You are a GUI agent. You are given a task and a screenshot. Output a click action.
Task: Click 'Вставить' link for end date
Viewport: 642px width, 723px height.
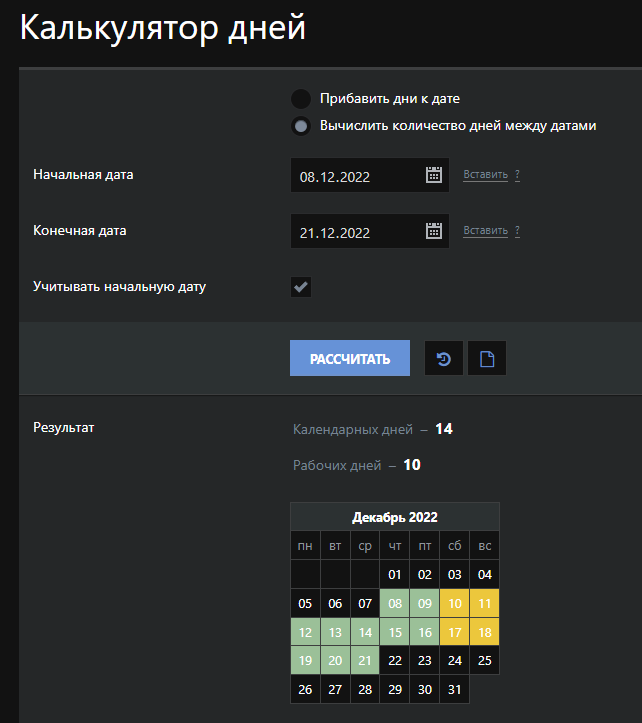485,231
